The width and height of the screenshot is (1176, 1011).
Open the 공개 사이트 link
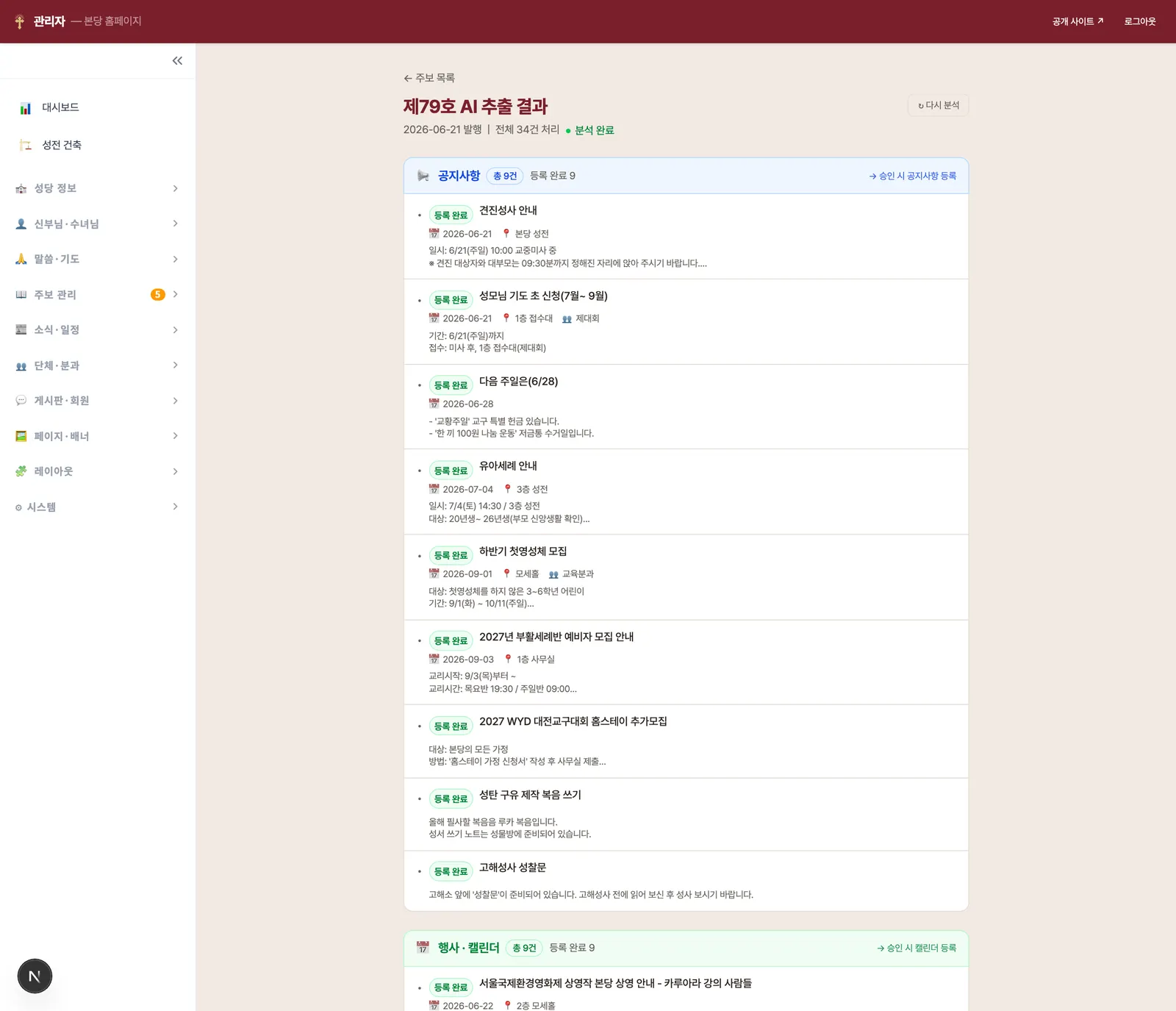(1078, 21)
